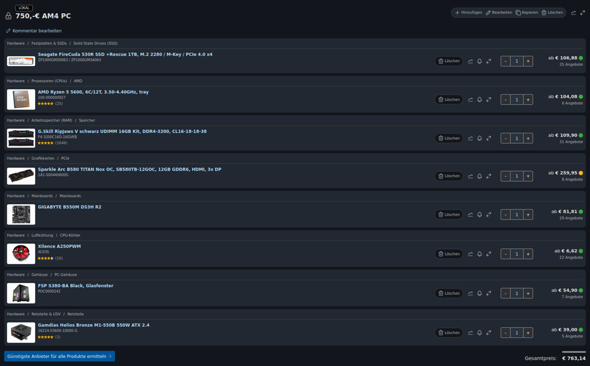Delete the Xilence A250PWM row with Löschen
The image size is (590, 366).
tap(449, 254)
